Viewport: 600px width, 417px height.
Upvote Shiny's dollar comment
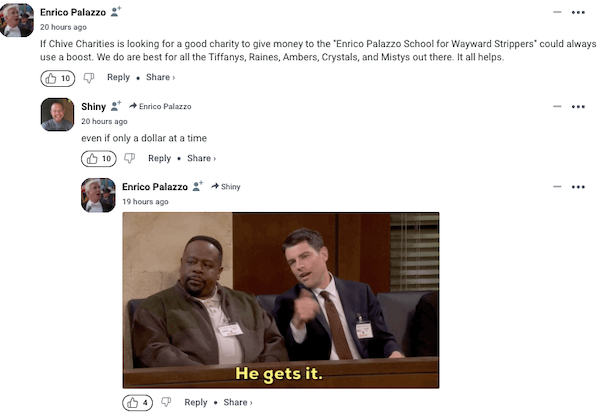pyautogui.click(x=99, y=159)
